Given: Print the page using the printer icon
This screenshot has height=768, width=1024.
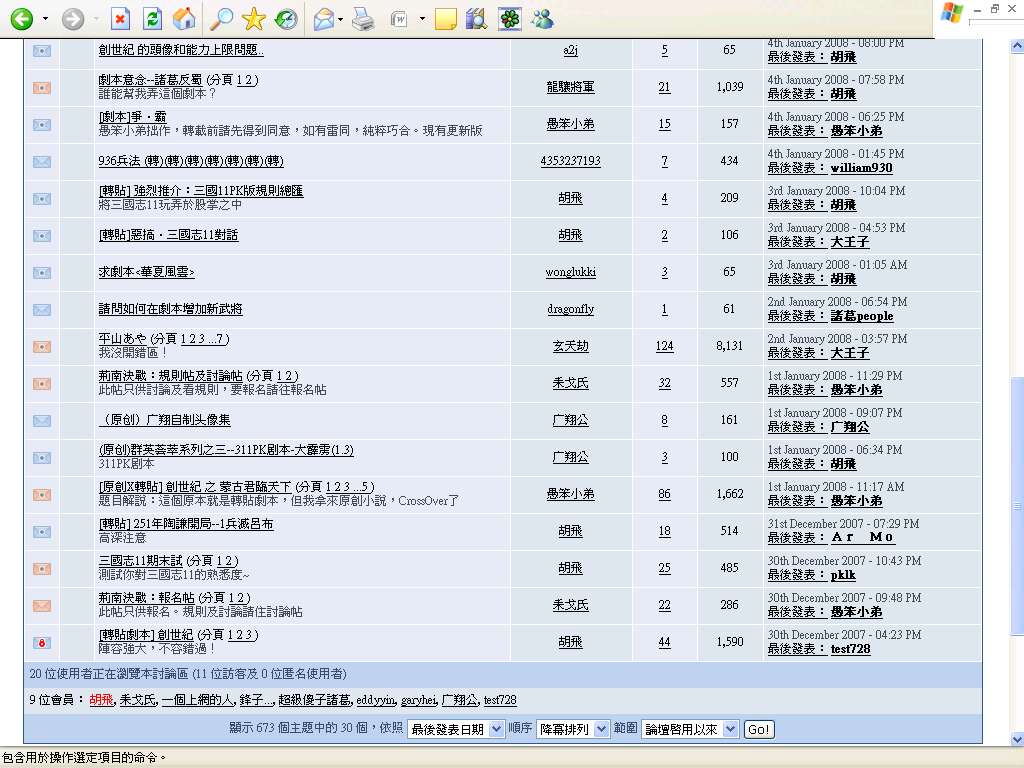Looking at the screenshot, I should point(363,20).
